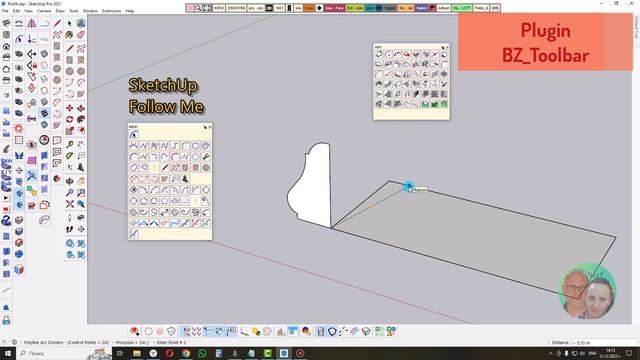Click the Distance measurement input field
640x360 pixels.
[x=604, y=342]
